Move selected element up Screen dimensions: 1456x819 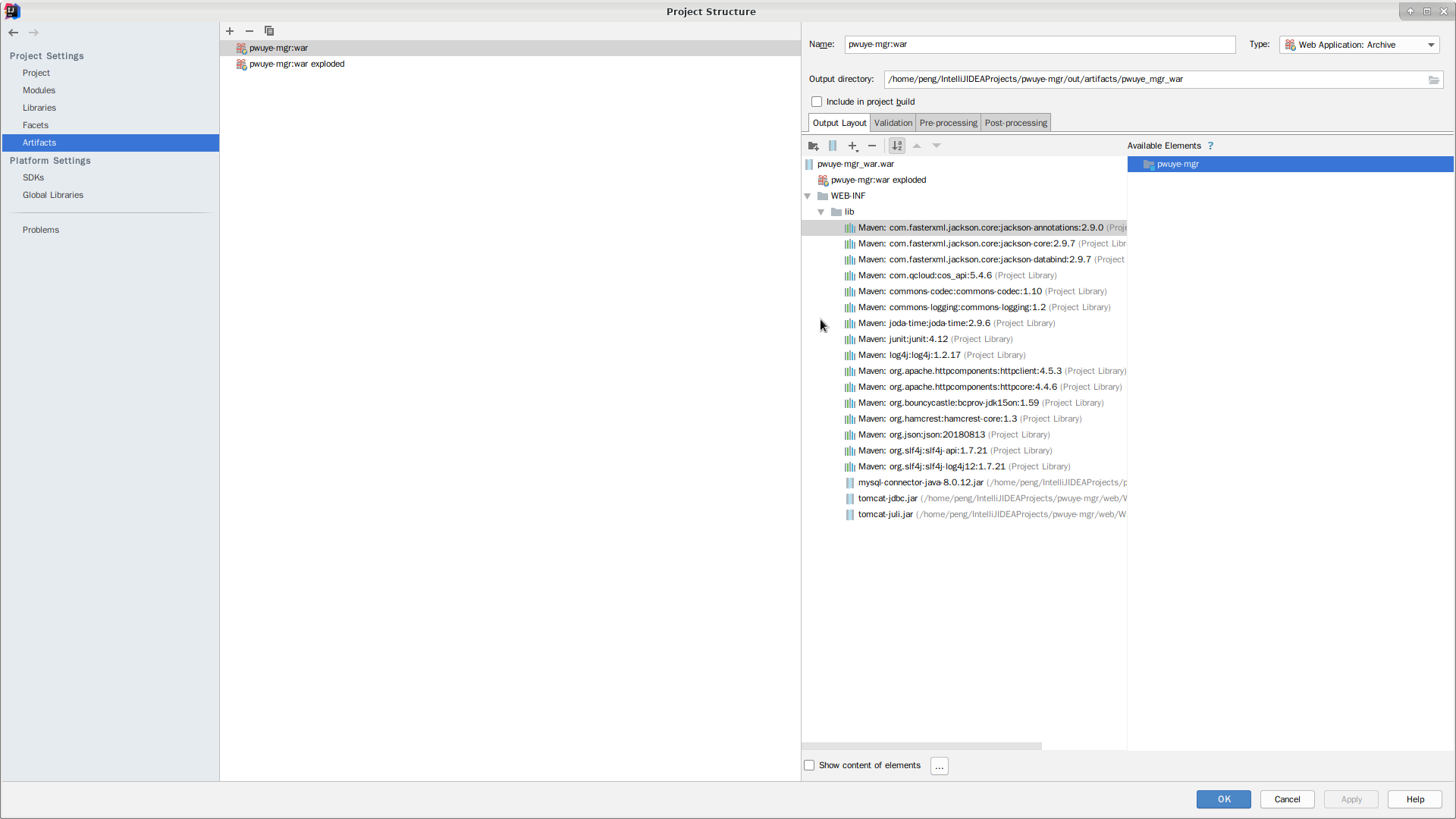pos(917,146)
